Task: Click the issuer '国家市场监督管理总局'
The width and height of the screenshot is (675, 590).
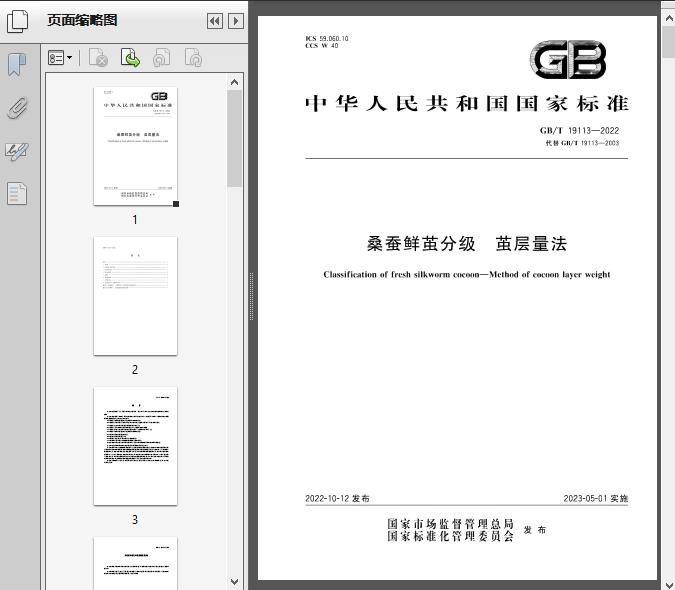Action: tap(450, 524)
